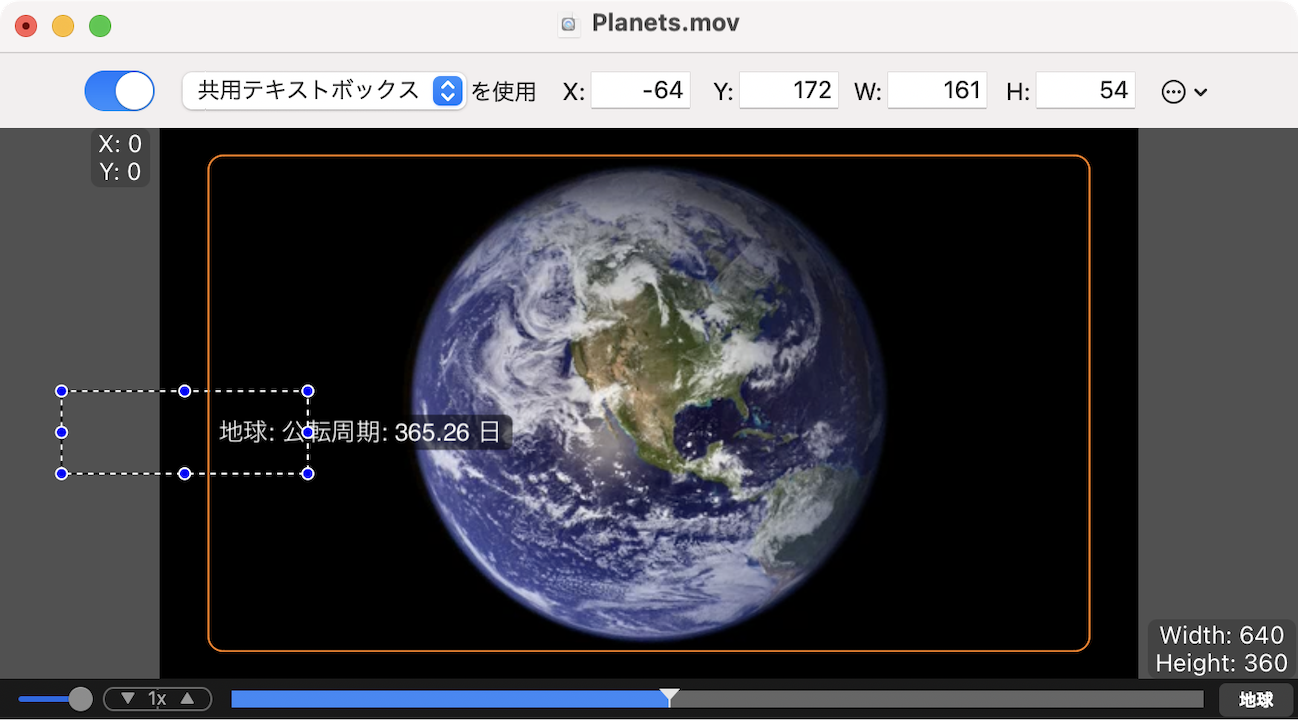The height and width of the screenshot is (720, 1298).
Task: Click the bottom-middle handle of the selection box
Action: pos(185,473)
